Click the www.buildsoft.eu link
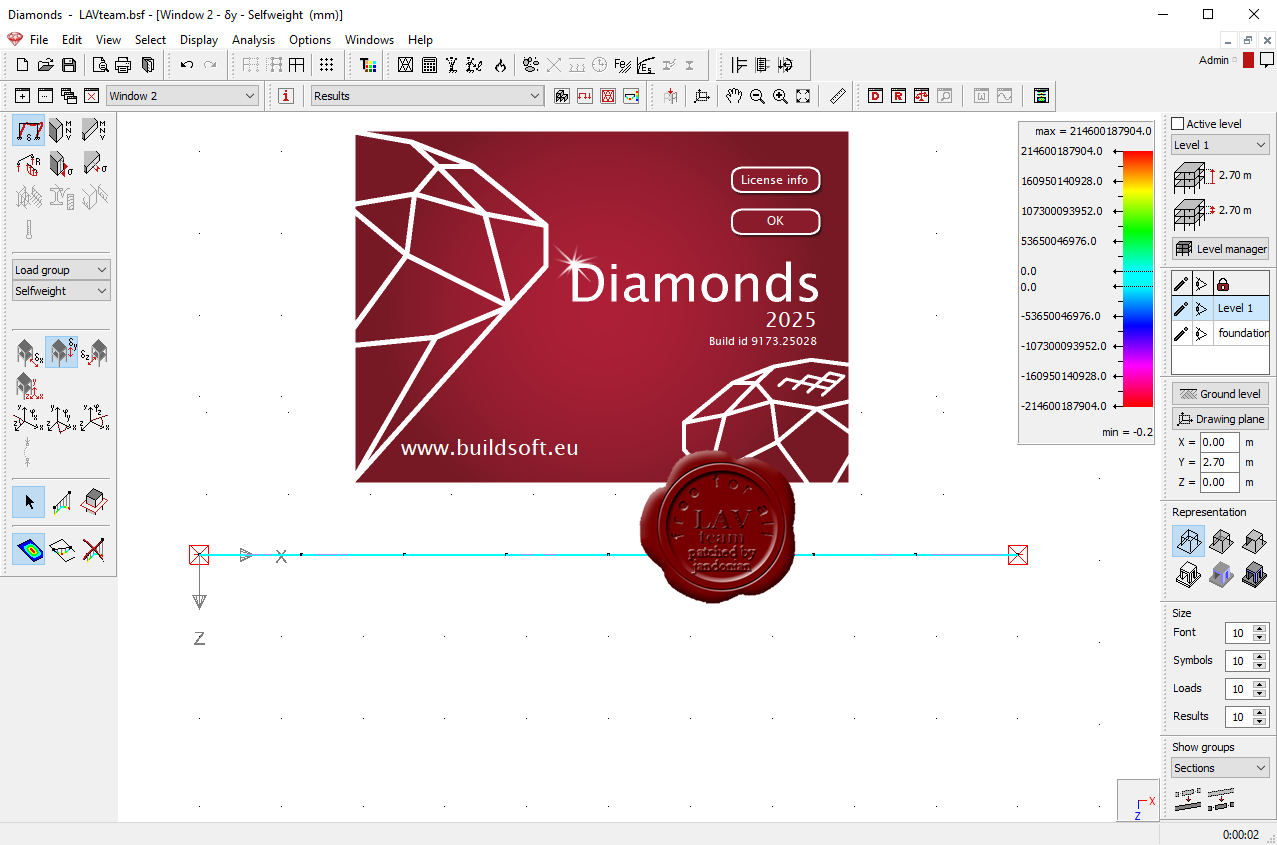The height and width of the screenshot is (845, 1277). [x=490, y=447]
